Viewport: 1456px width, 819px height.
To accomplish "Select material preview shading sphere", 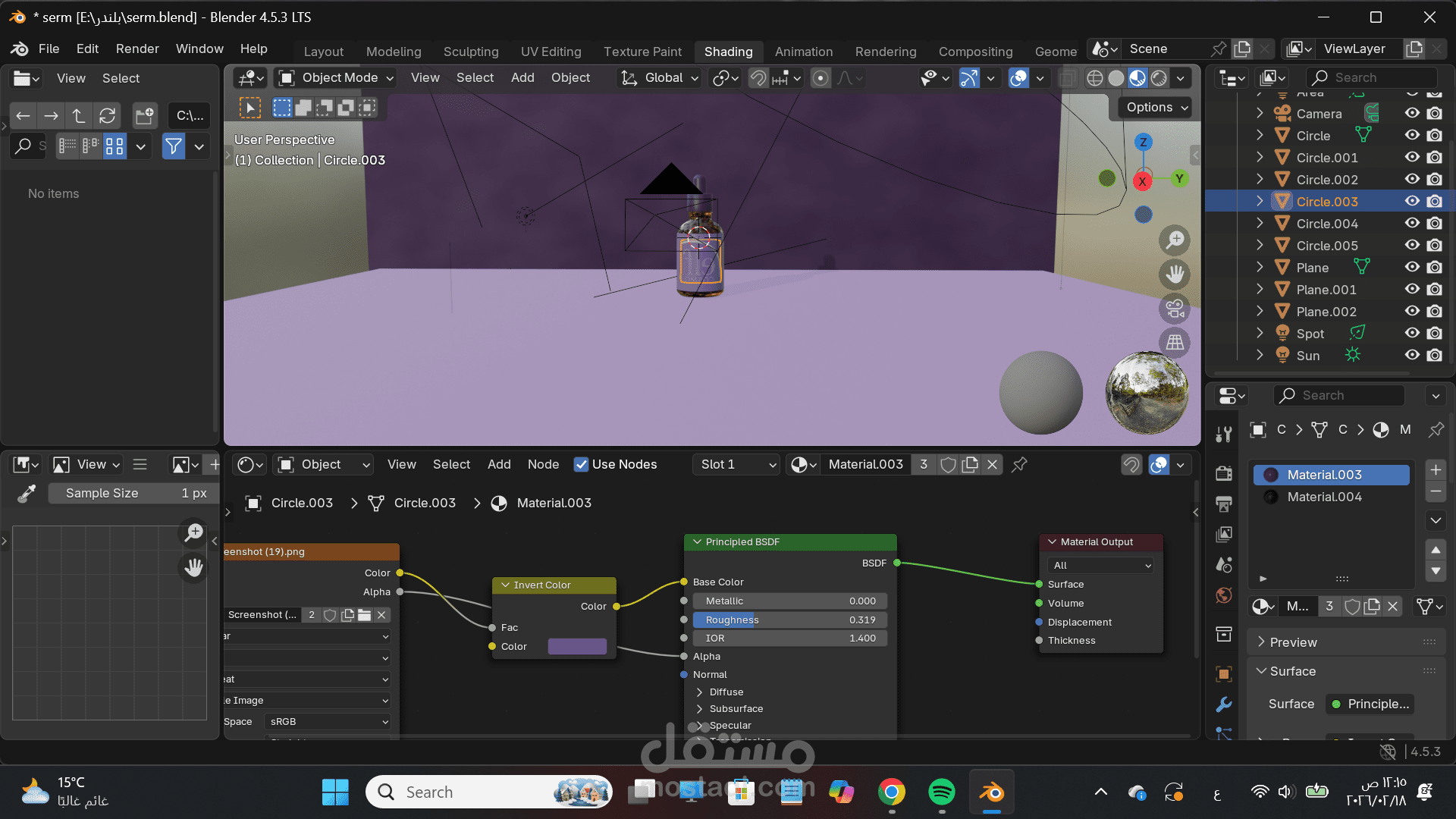I will coord(1137,78).
